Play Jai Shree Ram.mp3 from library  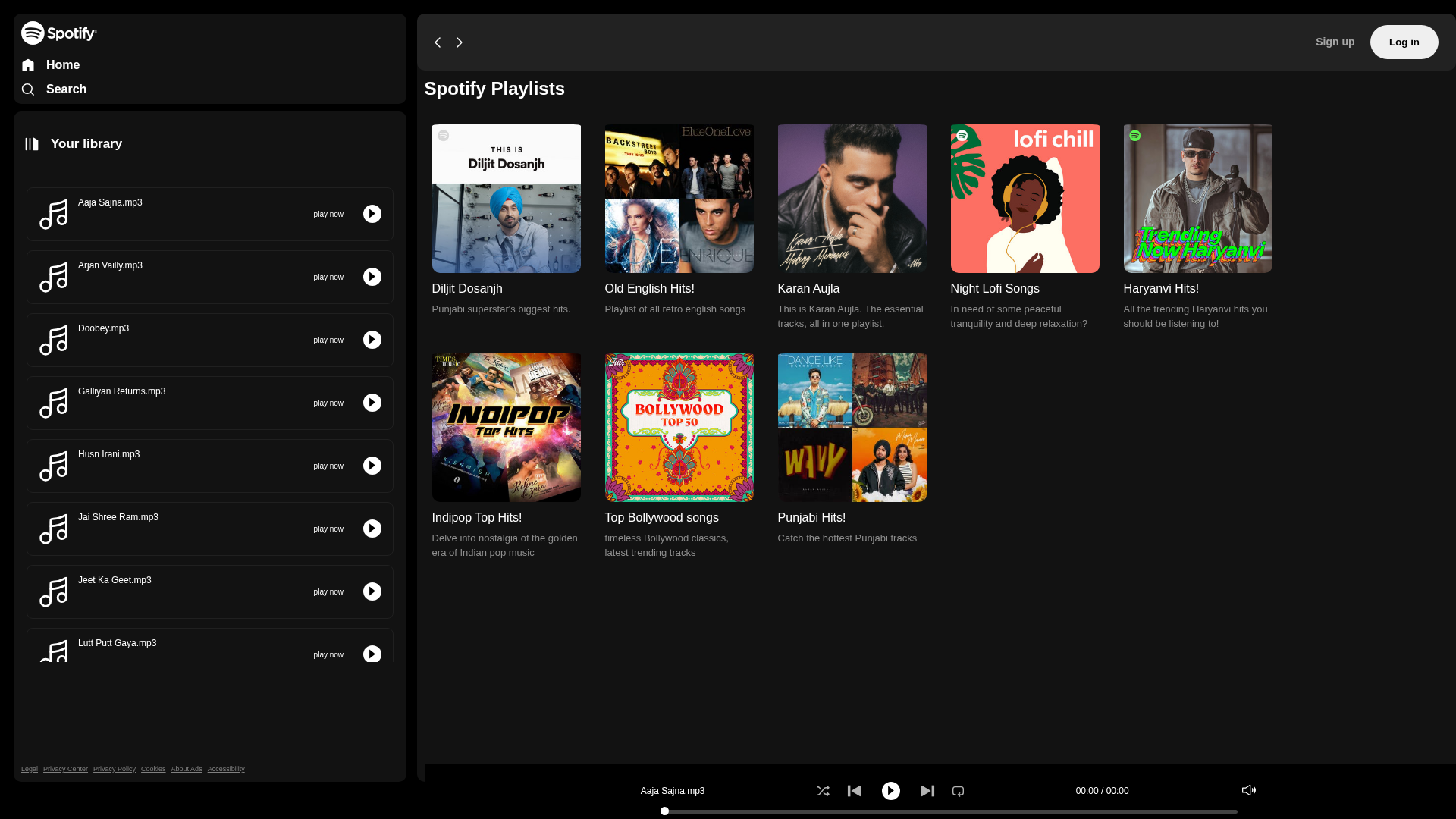(372, 529)
